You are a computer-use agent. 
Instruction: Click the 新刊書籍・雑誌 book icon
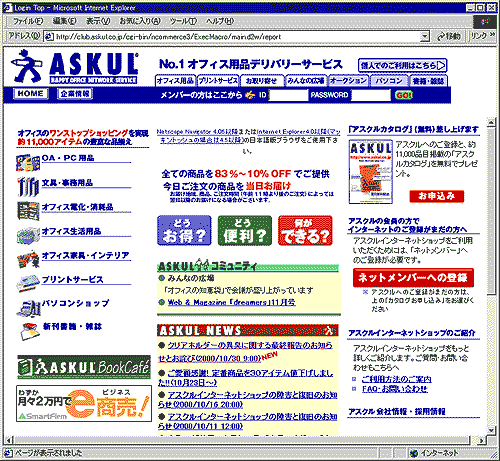pos(30,331)
